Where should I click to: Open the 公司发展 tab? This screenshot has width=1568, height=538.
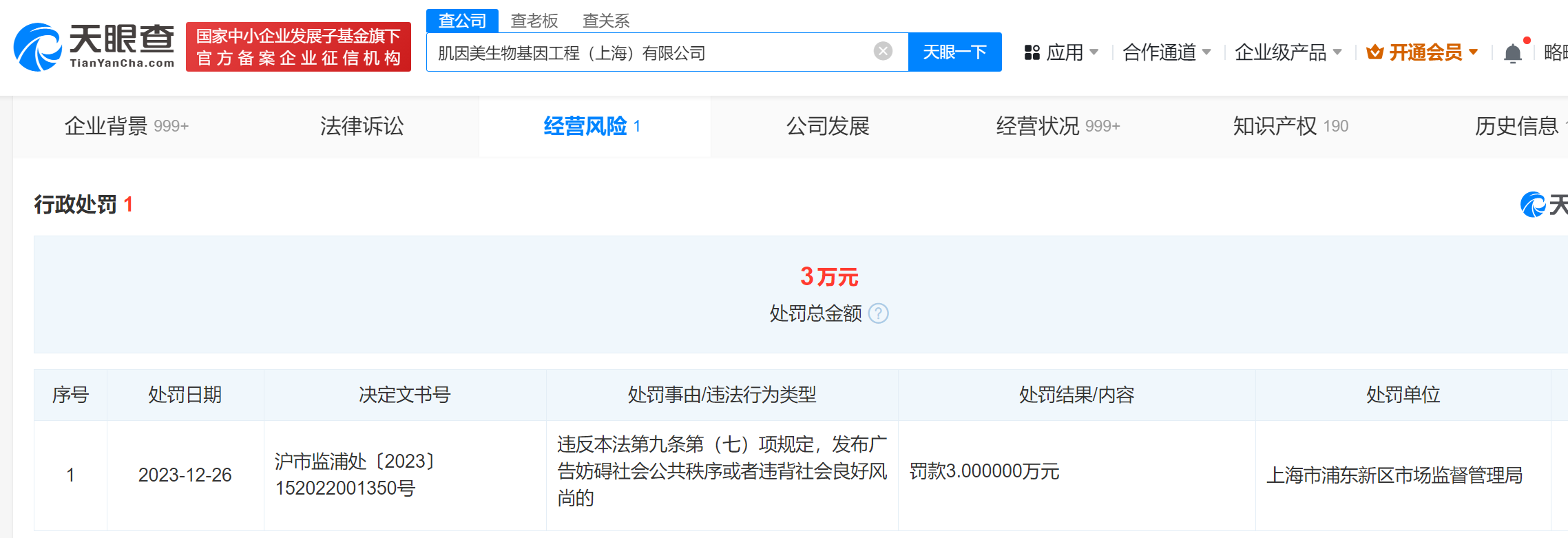[x=828, y=126]
